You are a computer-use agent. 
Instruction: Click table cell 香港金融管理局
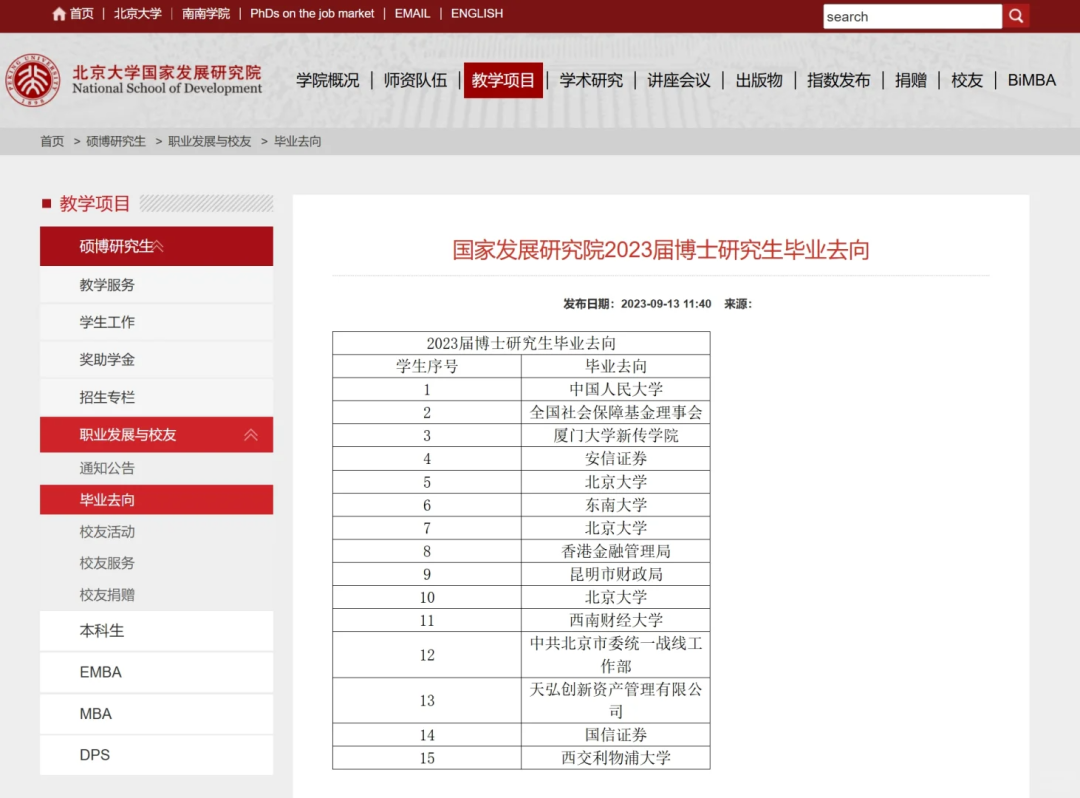616,551
